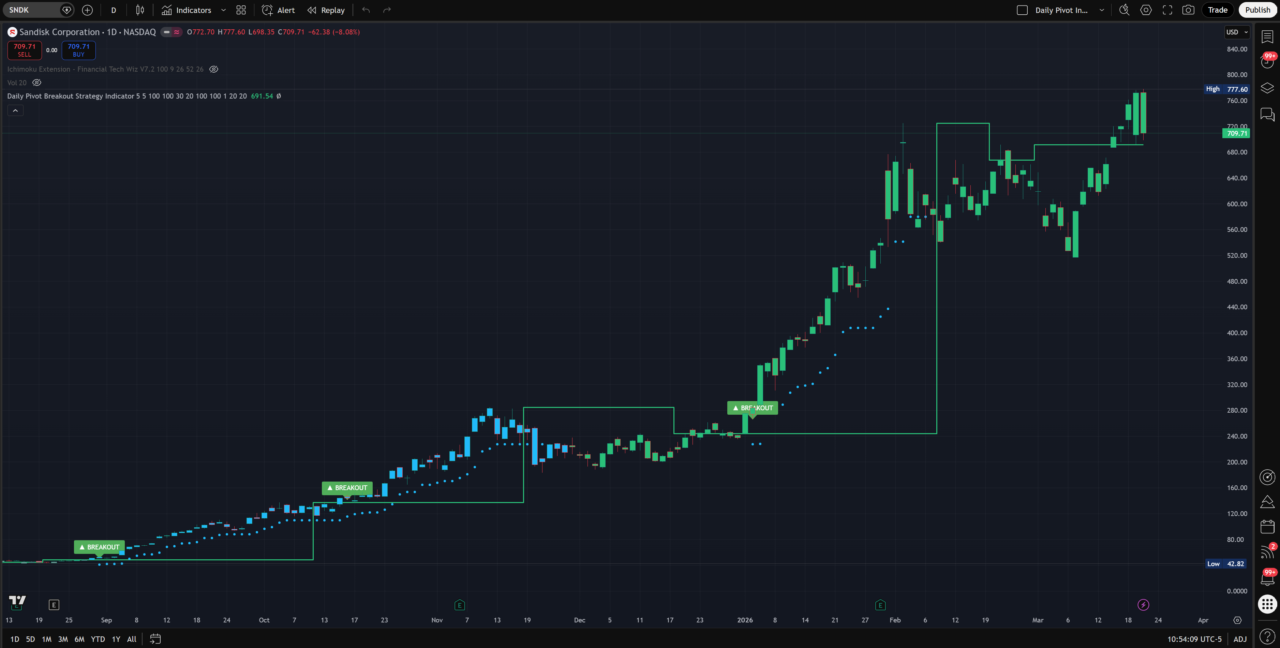Open indicator templates grid icon
Image resolution: width=1280 pixels, height=648 pixels.
pyautogui.click(x=240, y=9)
